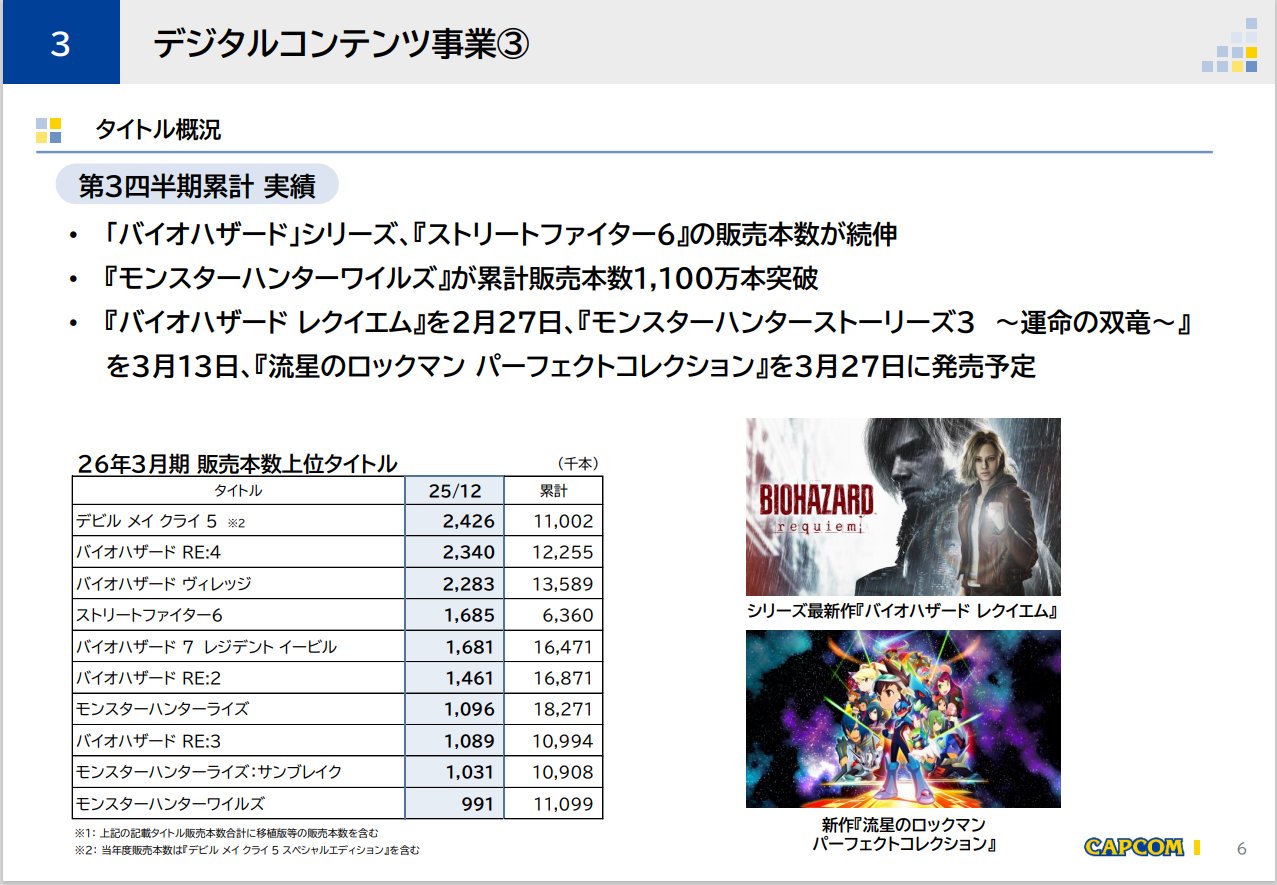Click the cumulative value 11,099

[x=563, y=803]
